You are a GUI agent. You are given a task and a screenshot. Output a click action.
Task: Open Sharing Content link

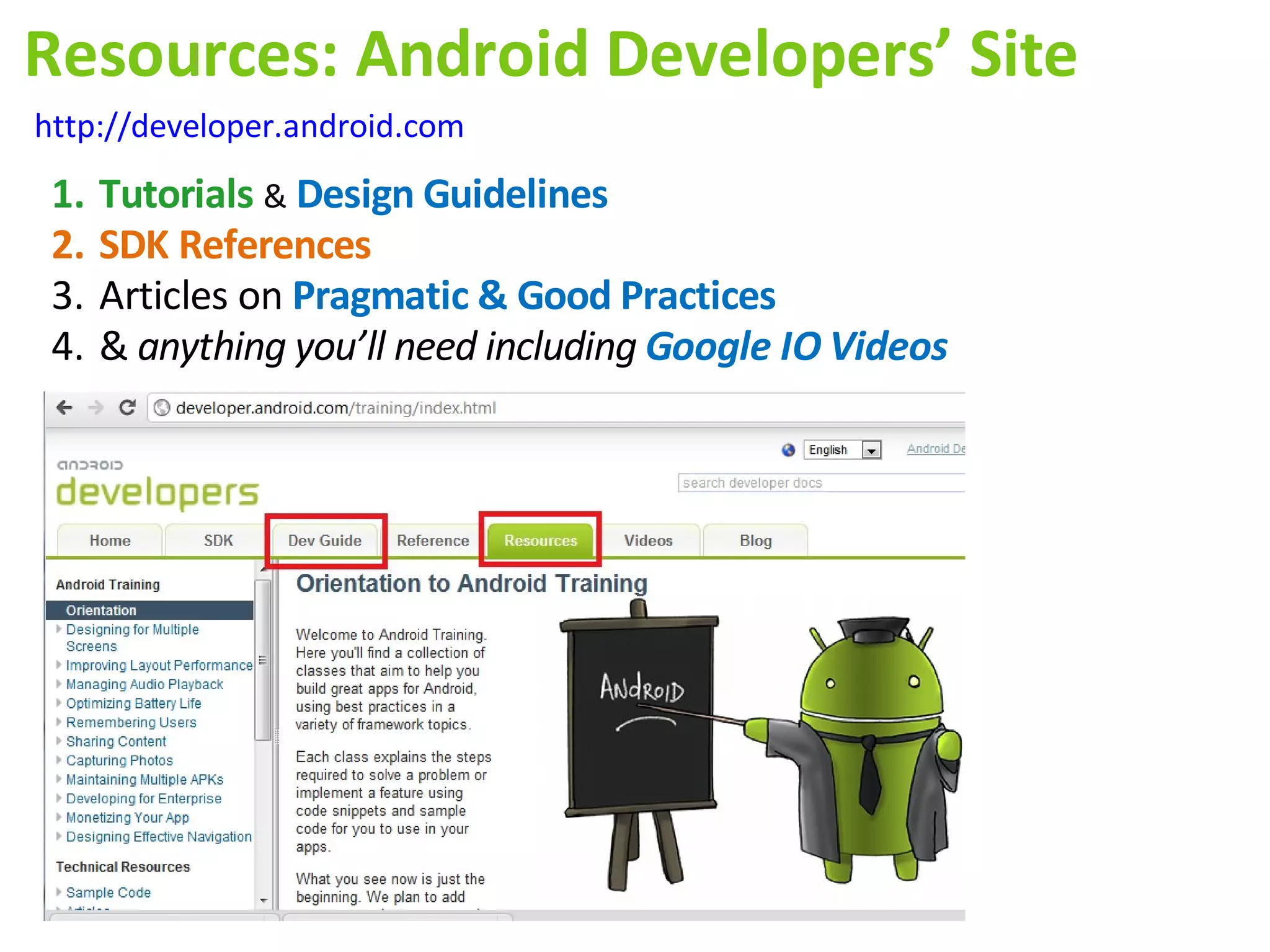coord(116,741)
